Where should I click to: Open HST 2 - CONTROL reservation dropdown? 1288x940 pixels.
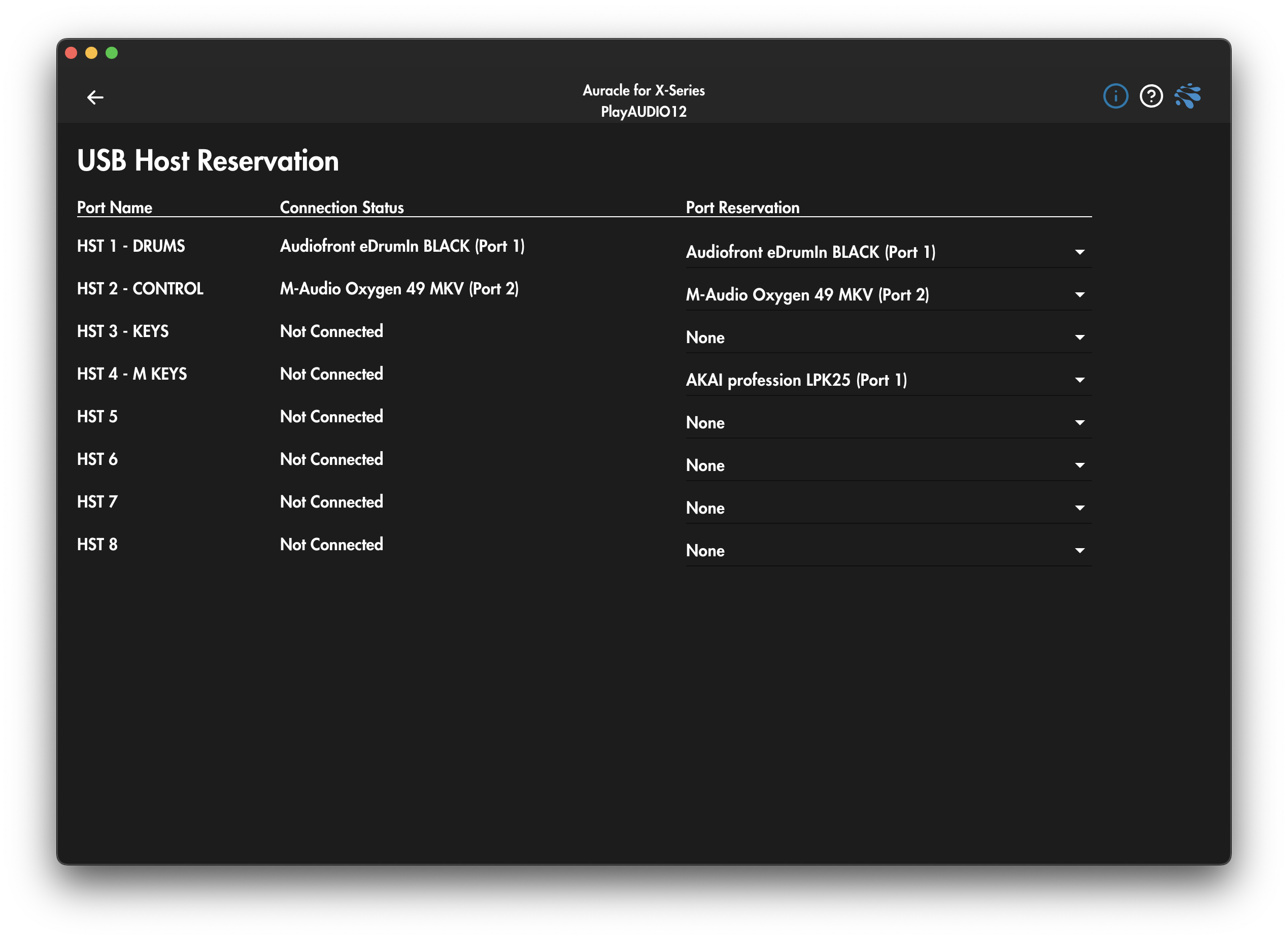pos(889,295)
